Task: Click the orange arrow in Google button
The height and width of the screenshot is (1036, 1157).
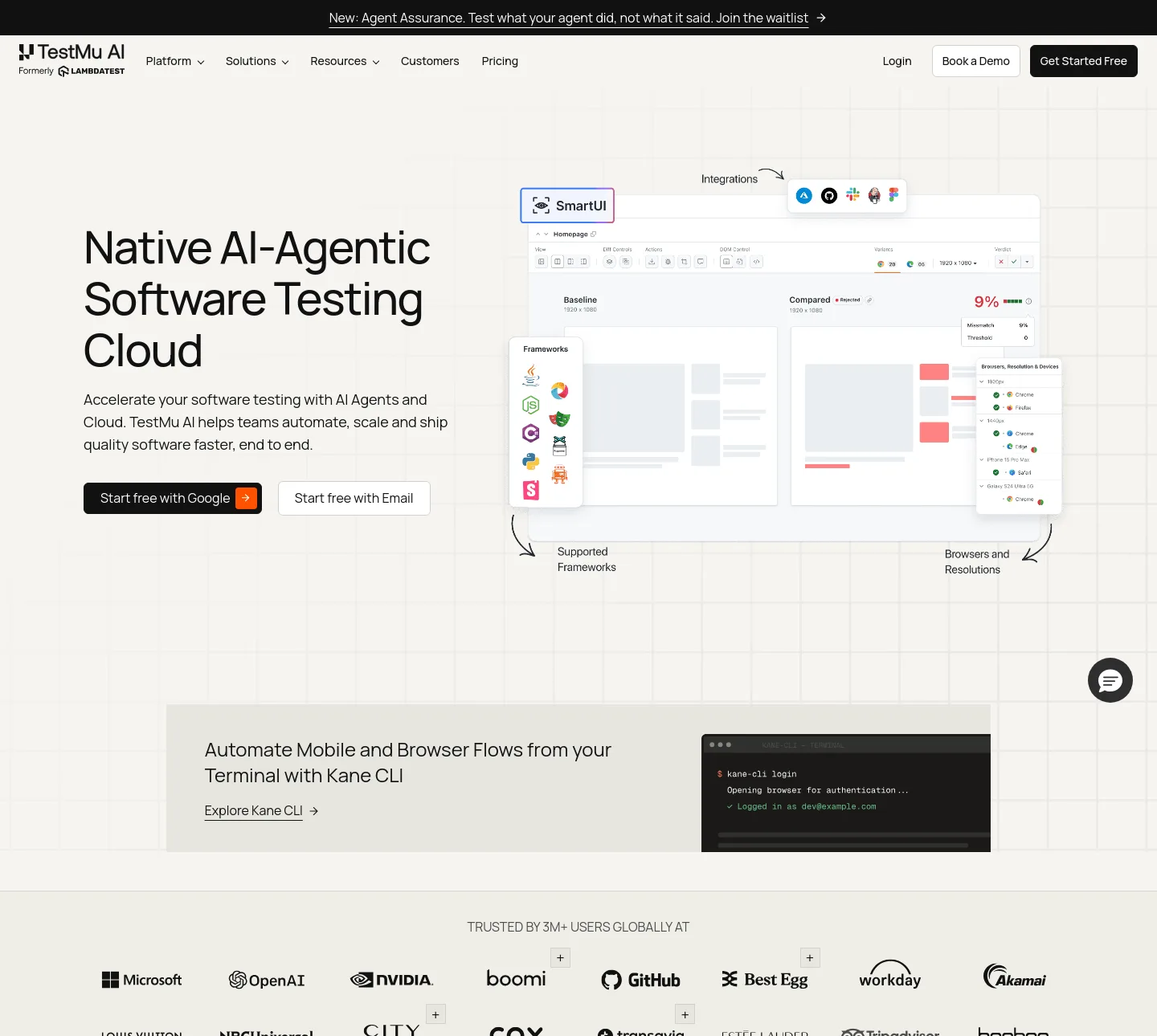Action: (246, 498)
